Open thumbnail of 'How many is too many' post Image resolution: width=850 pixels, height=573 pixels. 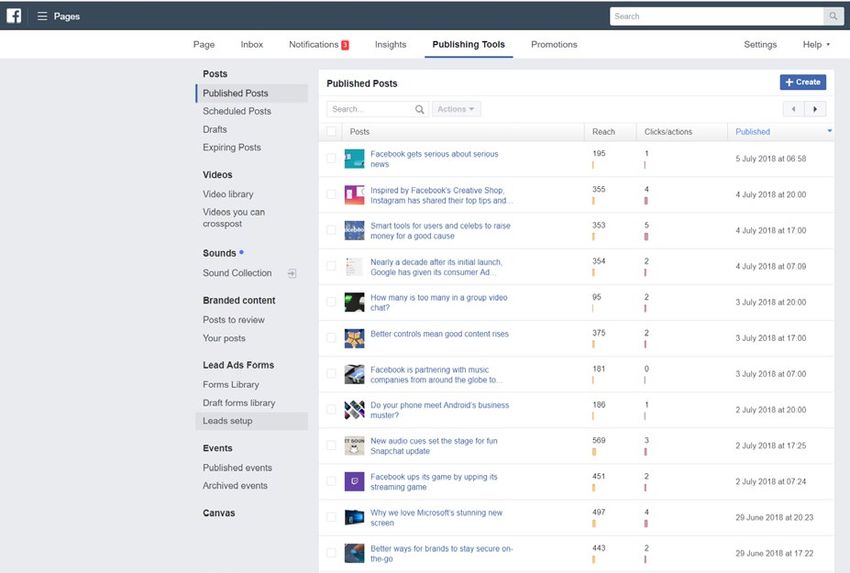355,302
